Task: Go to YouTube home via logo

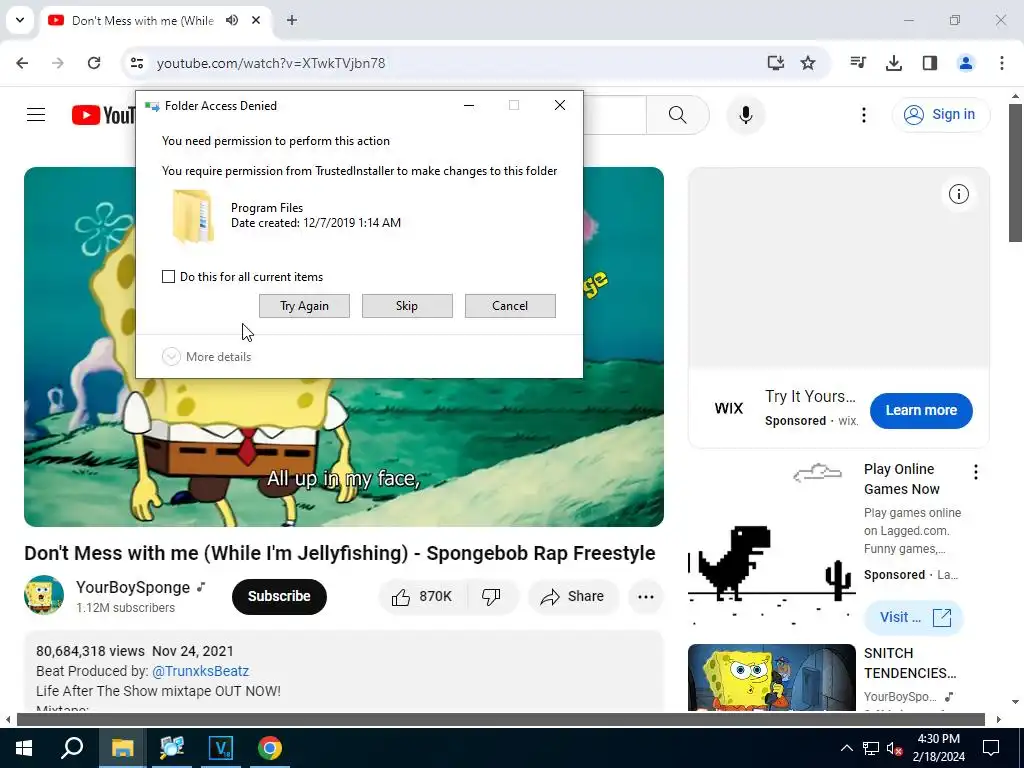Action: [x=103, y=115]
